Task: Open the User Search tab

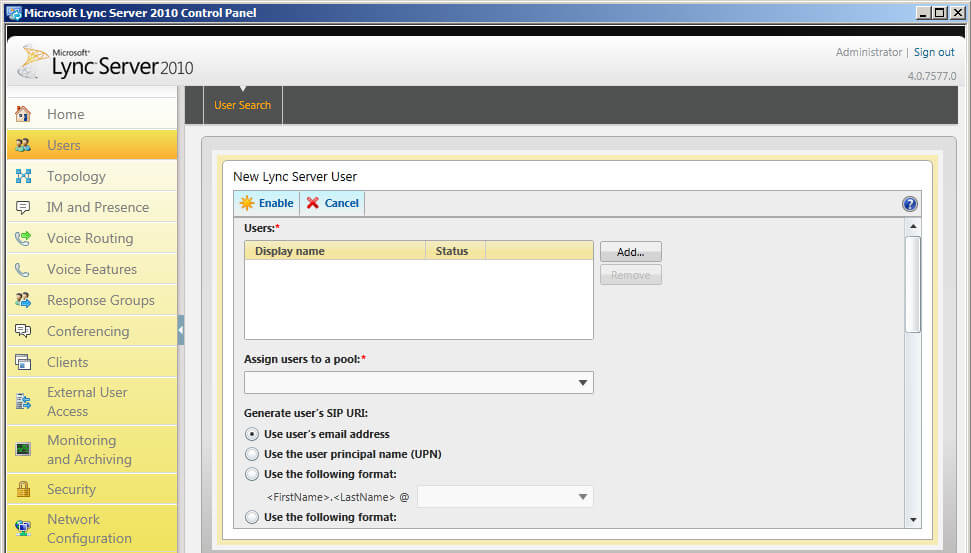Action: pos(243,105)
